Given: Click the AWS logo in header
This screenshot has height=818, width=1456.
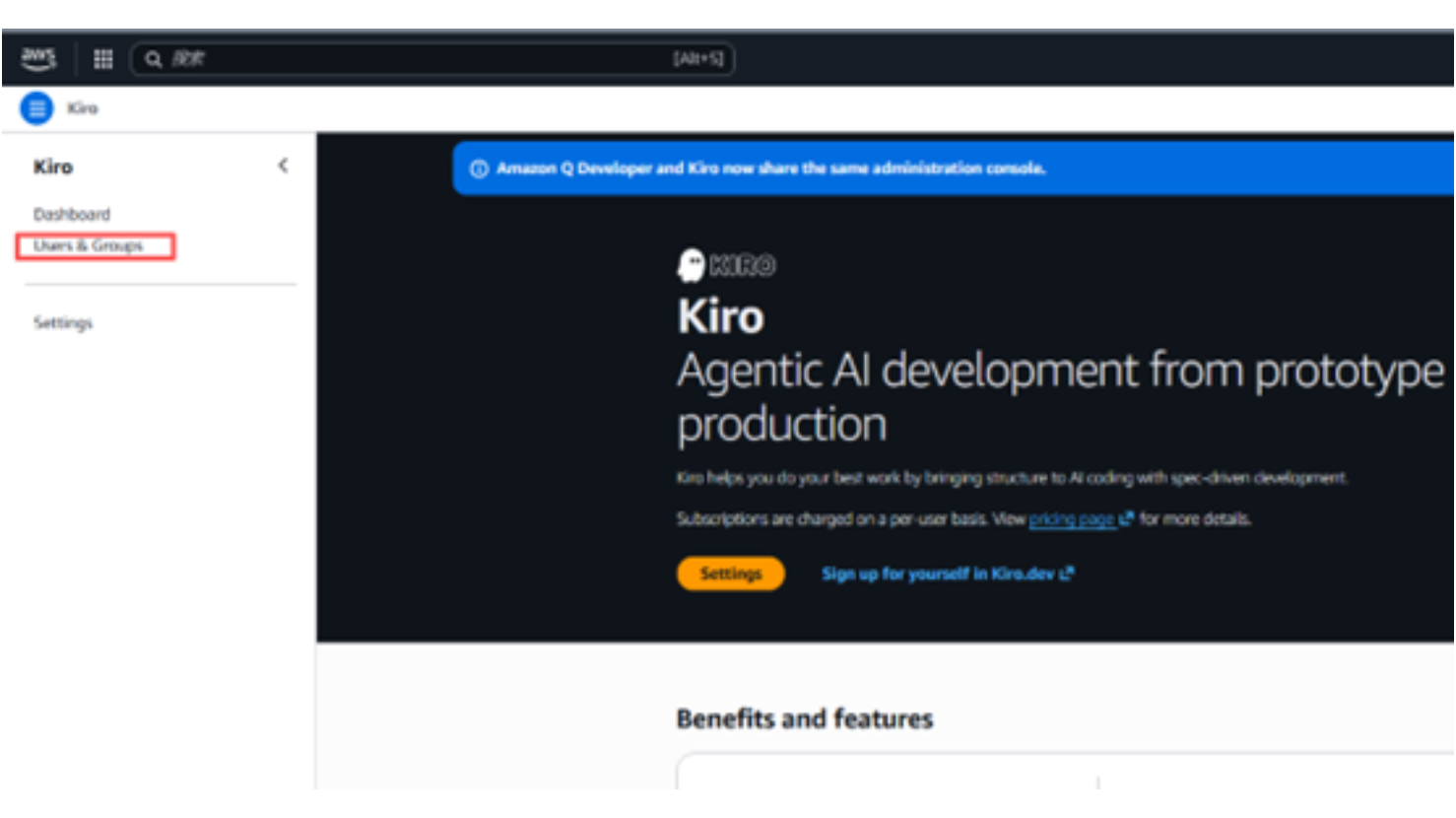Looking at the screenshot, I should (38, 59).
